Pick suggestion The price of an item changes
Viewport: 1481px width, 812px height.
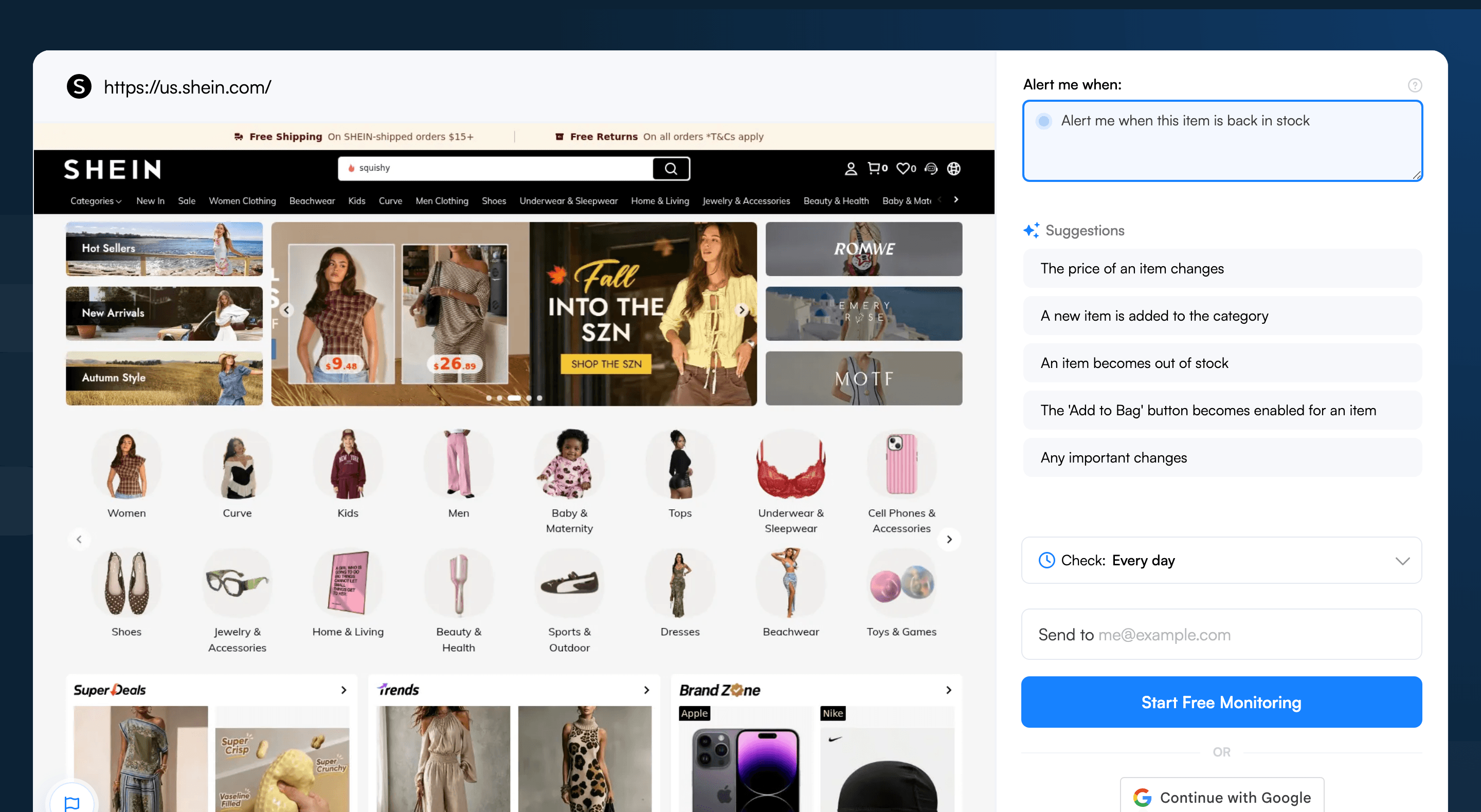click(x=1222, y=268)
